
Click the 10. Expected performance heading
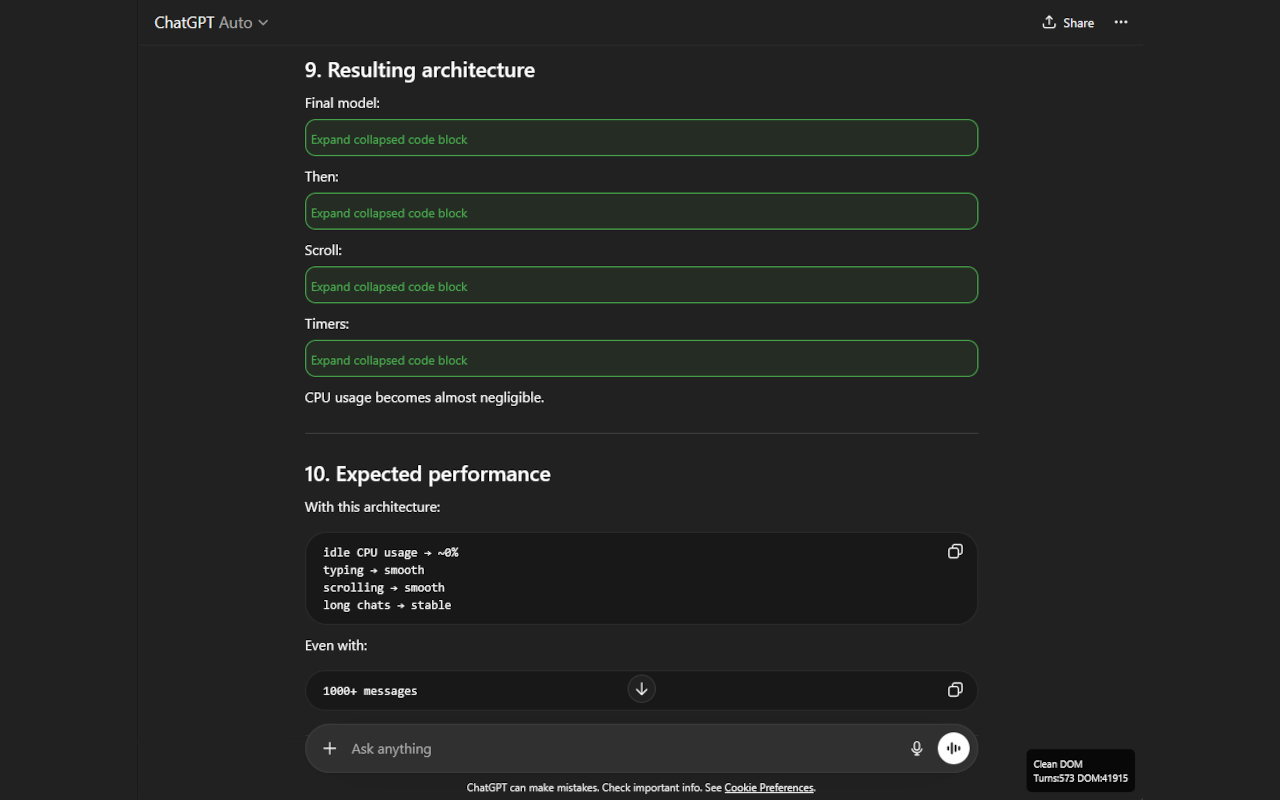click(427, 474)
